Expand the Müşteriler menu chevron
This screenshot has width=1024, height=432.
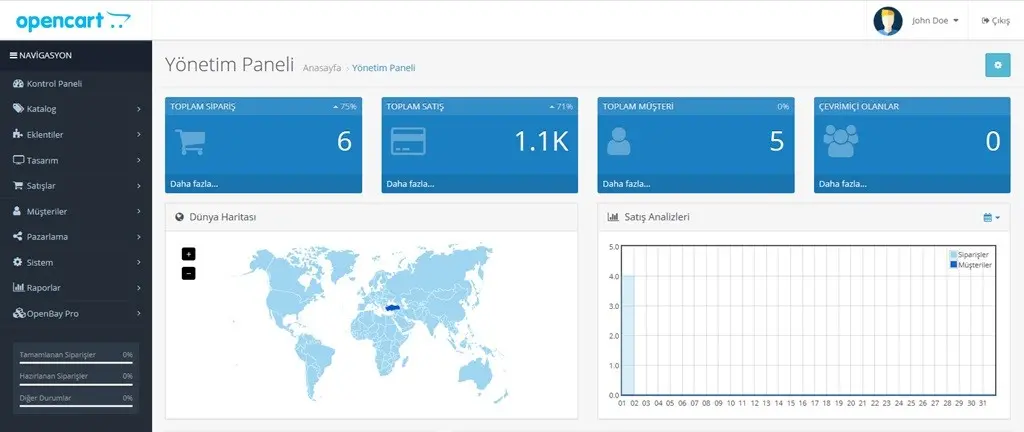pos(139,211)
